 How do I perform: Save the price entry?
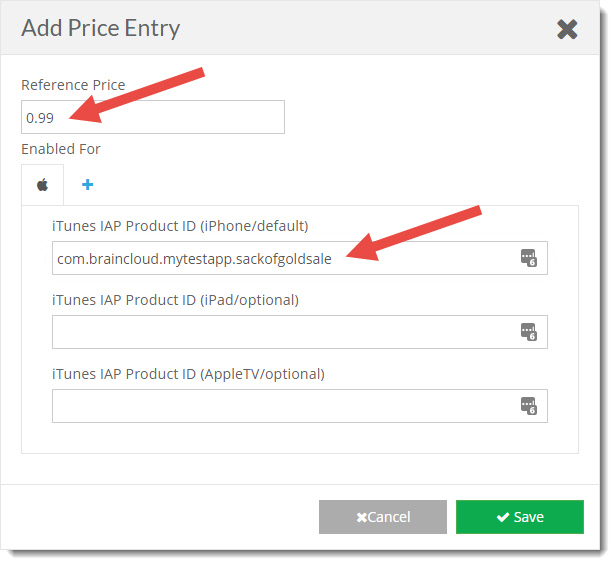[x=519, y=517]
